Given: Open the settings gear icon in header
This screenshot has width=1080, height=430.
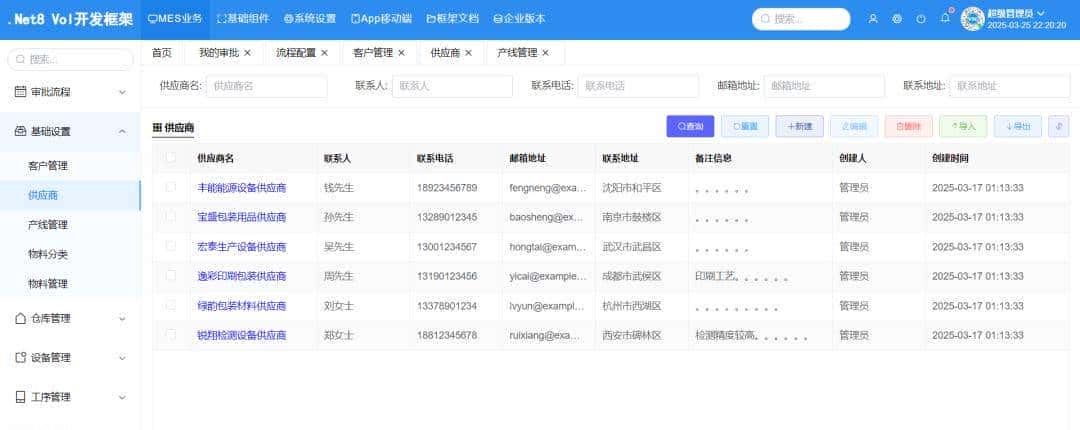Looking at the screenshot, I should coord(897,19).
